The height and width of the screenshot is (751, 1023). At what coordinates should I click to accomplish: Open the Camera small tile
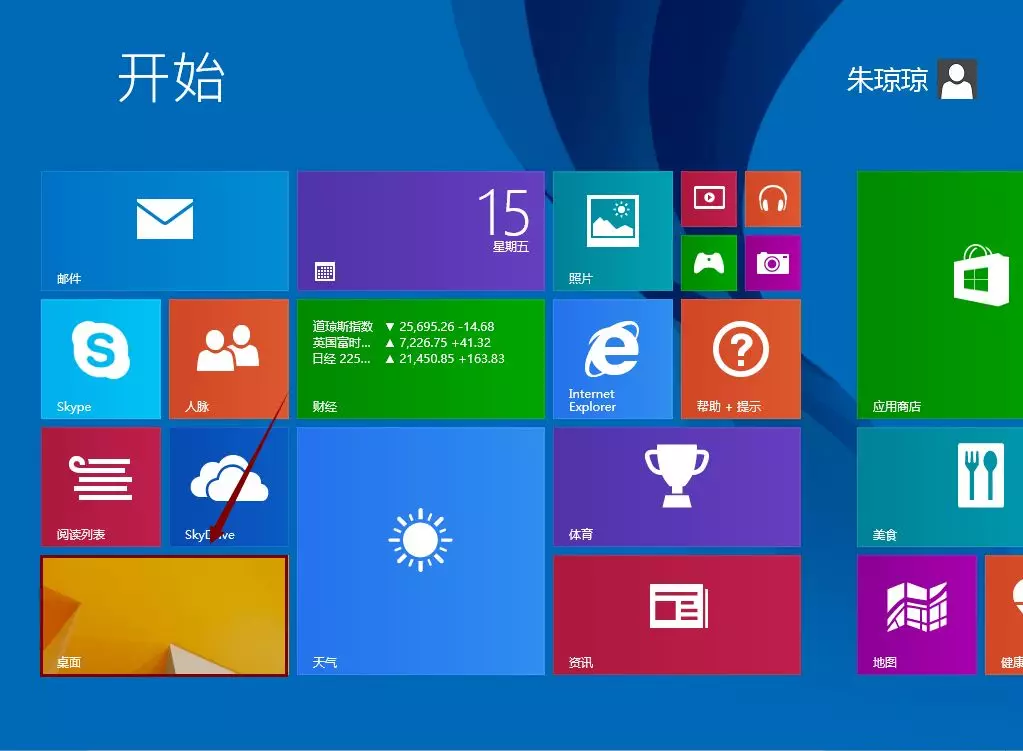click(x=772, y=263)
